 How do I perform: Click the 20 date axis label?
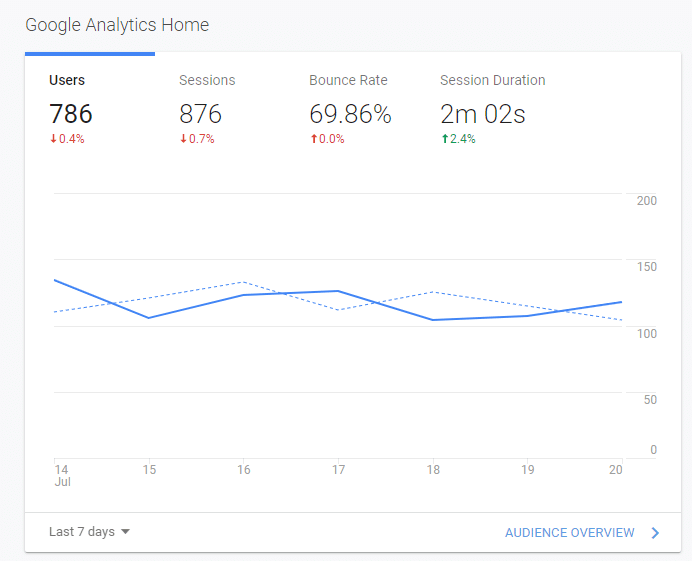616,469
